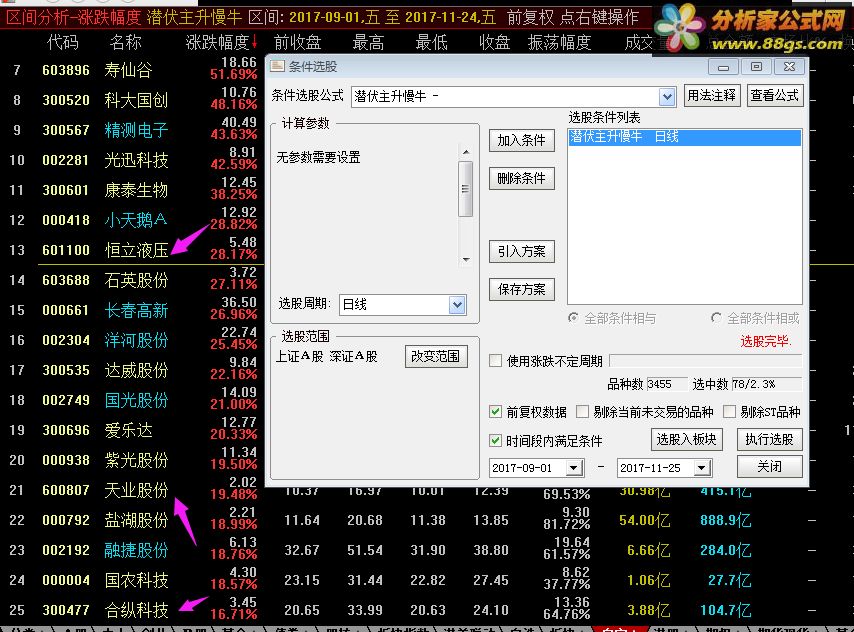854x632 pixels.
Task: Click the 最高 column header
Action: click(x=368, y=42)
